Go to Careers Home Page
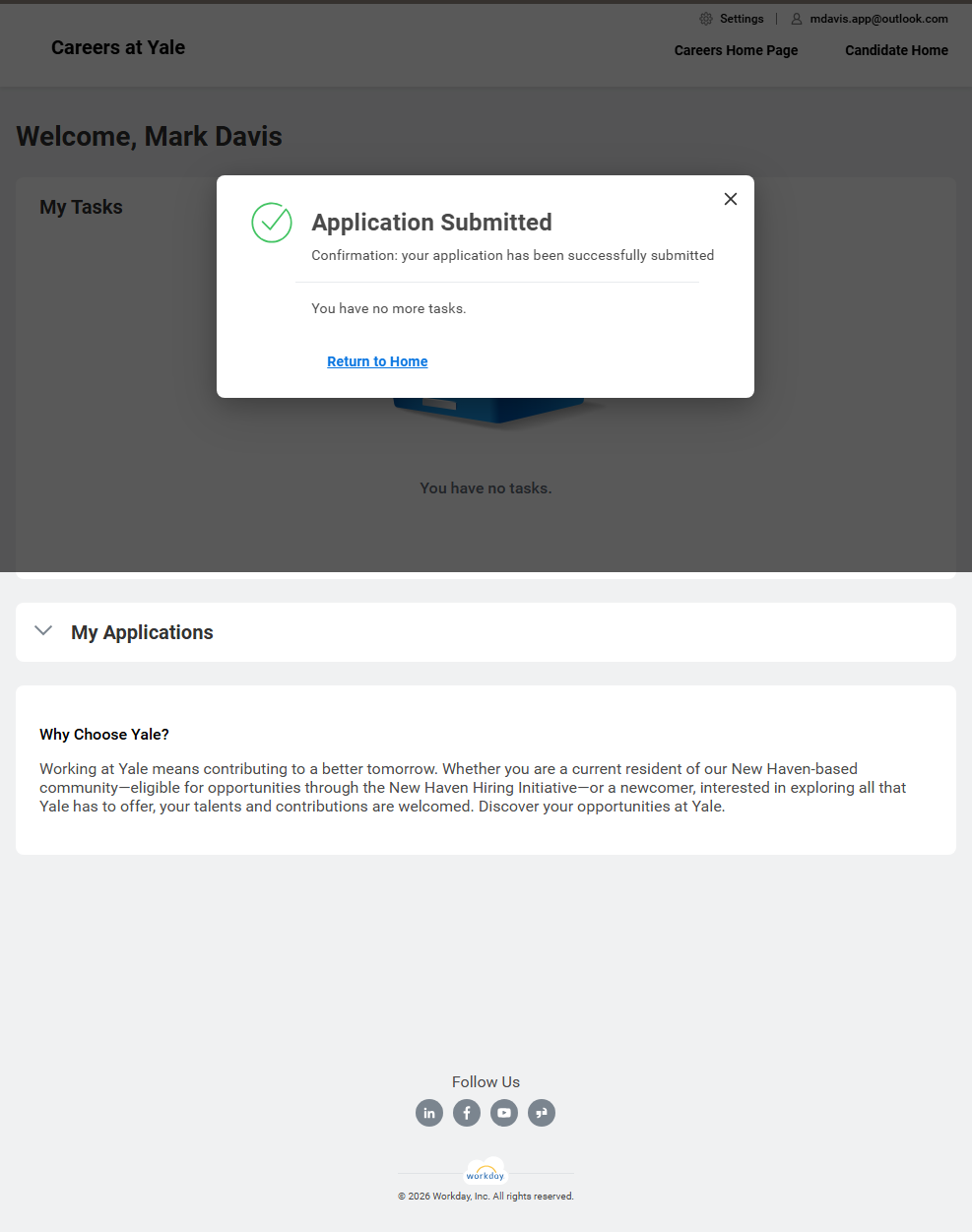972x1232 pixels. click(x=736, y=50)
